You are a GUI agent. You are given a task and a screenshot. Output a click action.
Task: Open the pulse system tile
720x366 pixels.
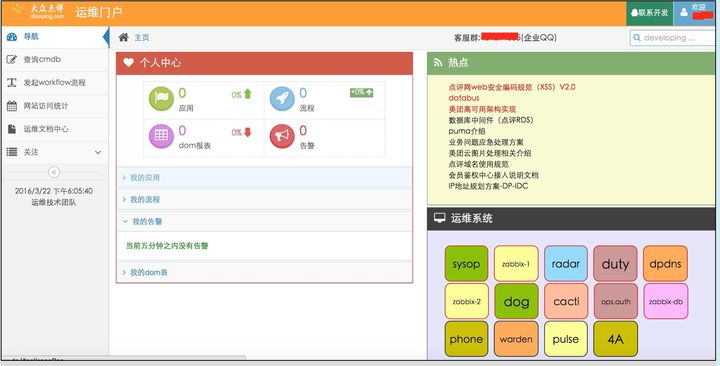tap(566, 339)
